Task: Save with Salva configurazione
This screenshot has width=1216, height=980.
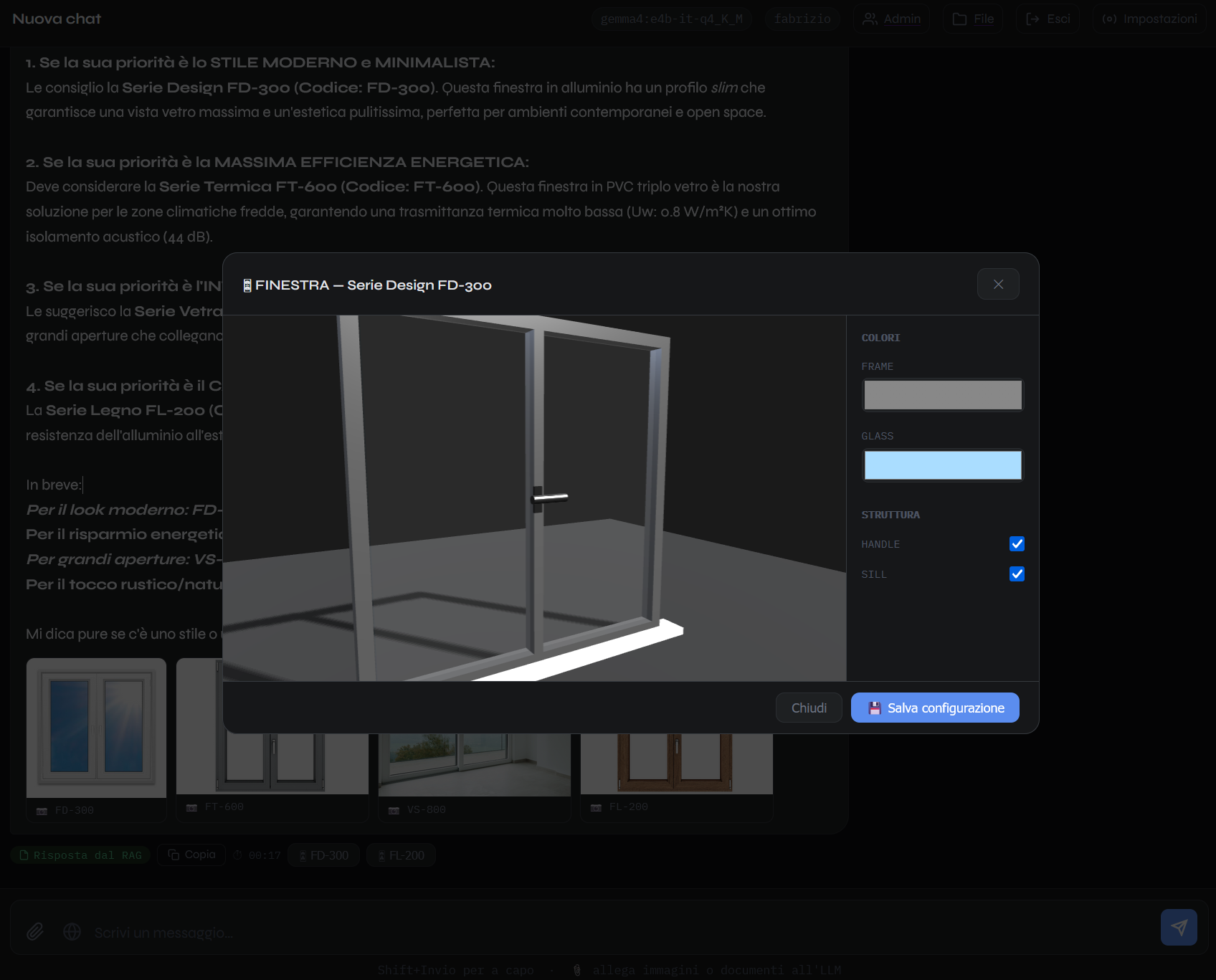Action: click(934, 708)
